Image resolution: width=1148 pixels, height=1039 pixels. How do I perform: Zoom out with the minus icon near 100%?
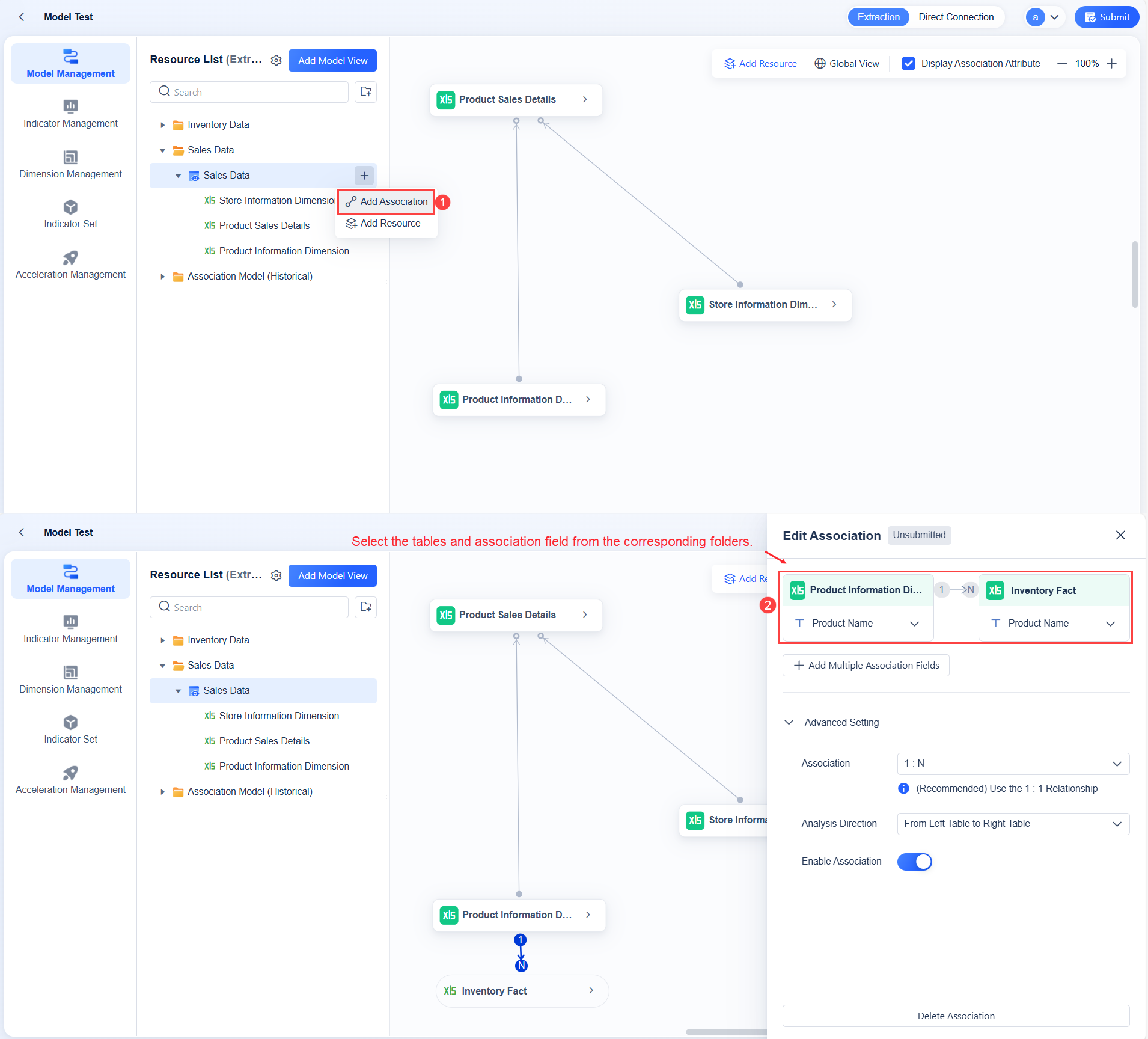pyautogui.click(x=1062, y=64)
